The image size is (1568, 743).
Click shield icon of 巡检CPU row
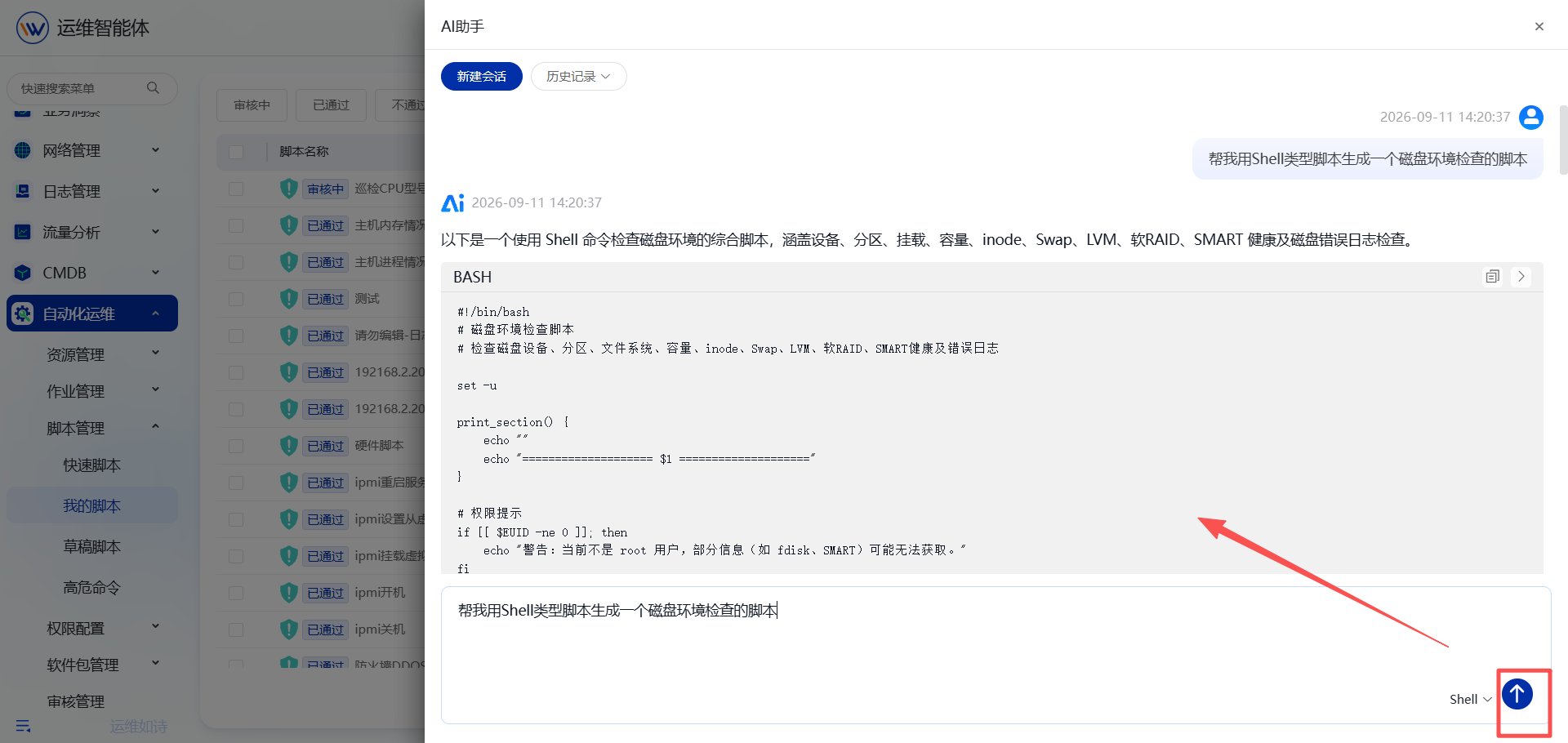coord(288,189)
